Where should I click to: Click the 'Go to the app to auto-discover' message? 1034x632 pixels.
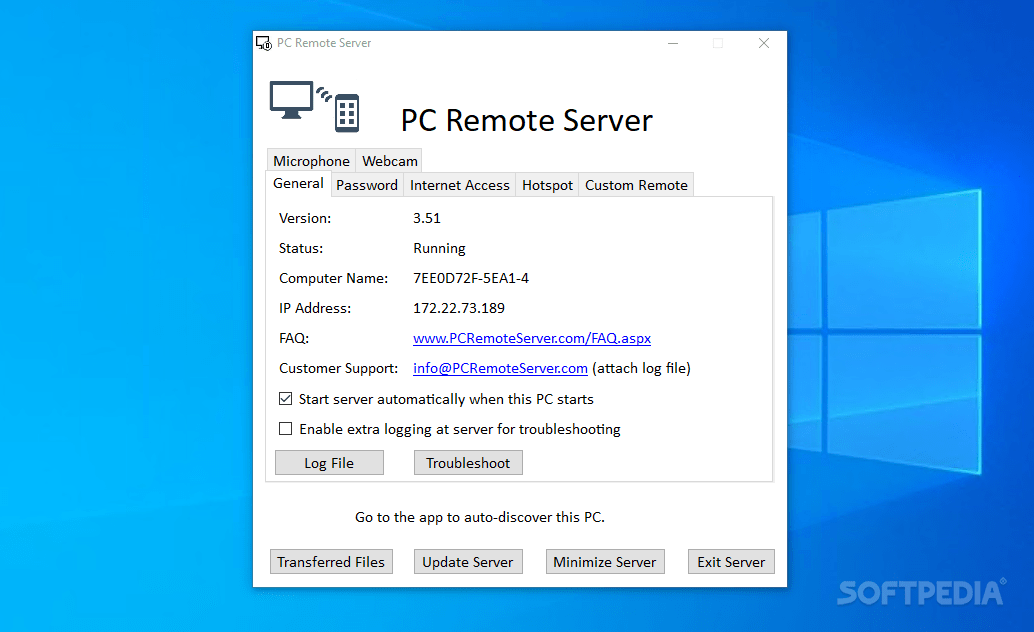pyautogui.click(x=479, y=517)
